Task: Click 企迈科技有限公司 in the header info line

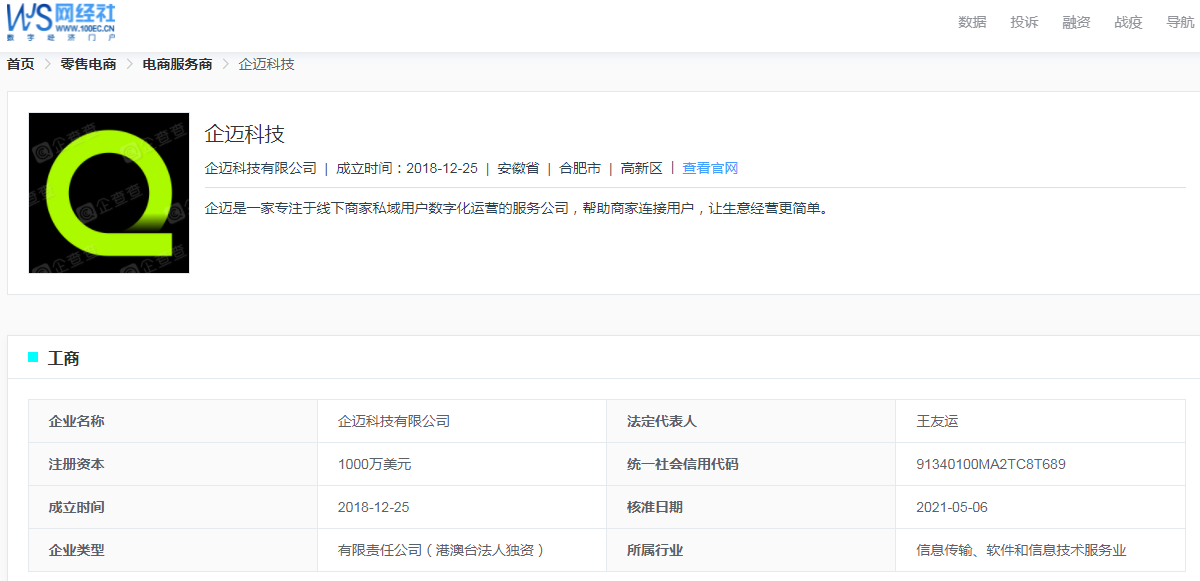Action: [260, 168]
